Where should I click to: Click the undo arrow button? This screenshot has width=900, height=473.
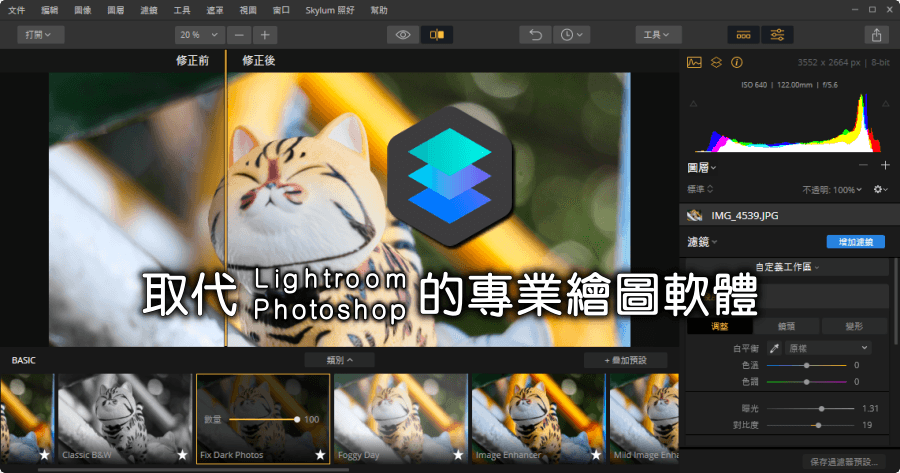point(536,35)
